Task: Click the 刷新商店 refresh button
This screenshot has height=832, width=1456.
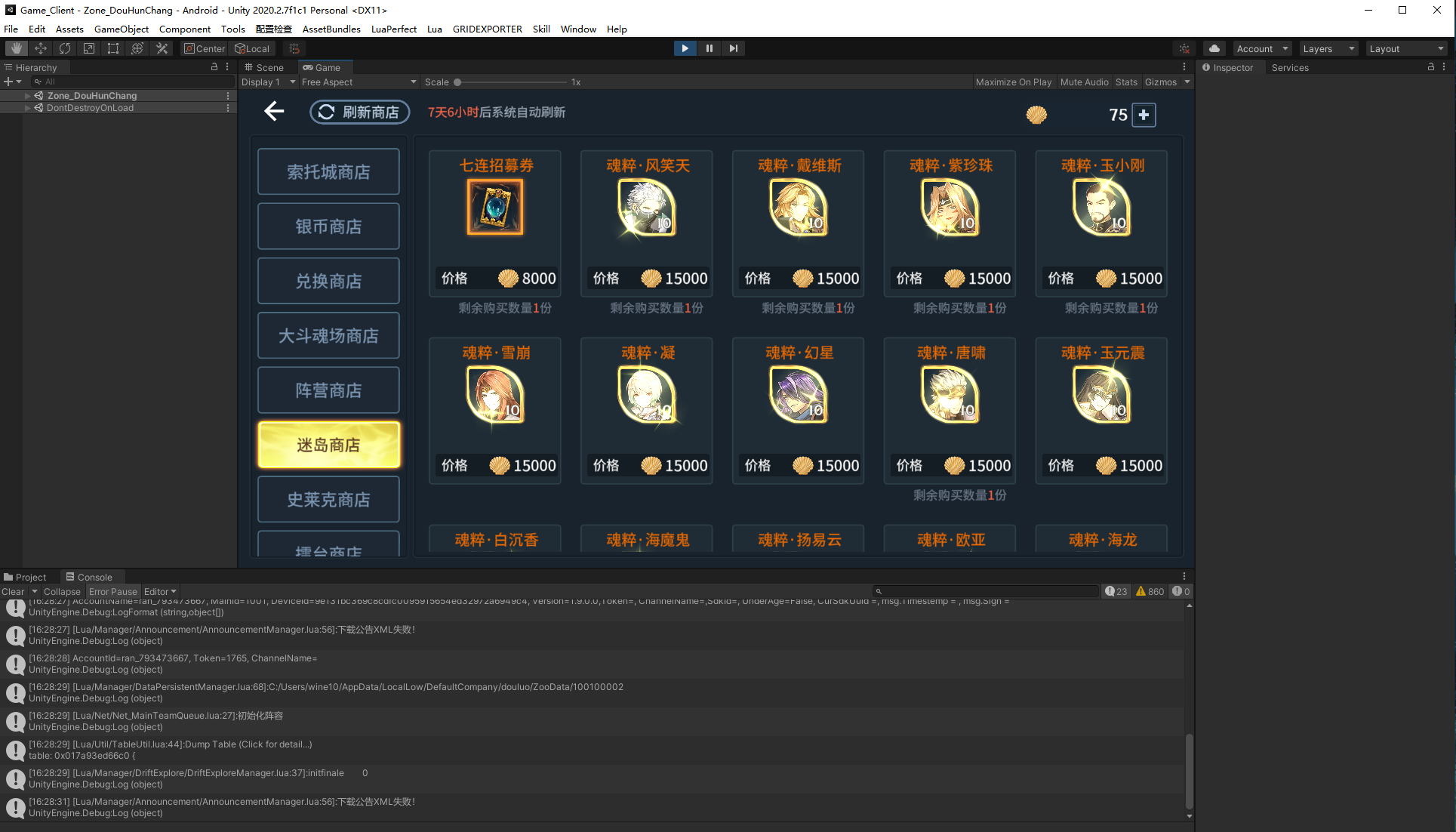Action: (360, 112)
